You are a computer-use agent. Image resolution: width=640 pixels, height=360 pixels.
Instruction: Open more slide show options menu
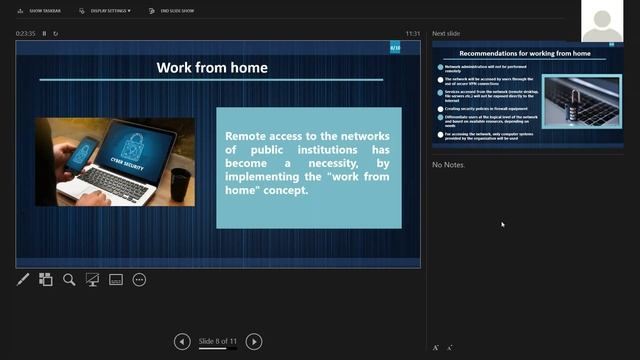click(x=139, y=280)
